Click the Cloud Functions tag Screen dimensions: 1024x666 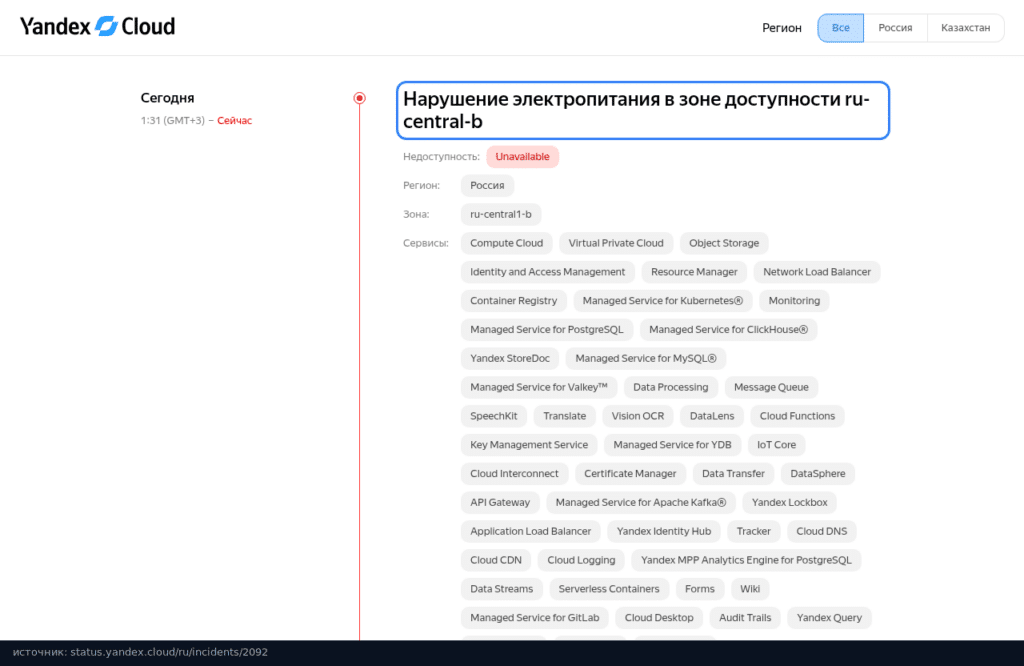(797, 415)
